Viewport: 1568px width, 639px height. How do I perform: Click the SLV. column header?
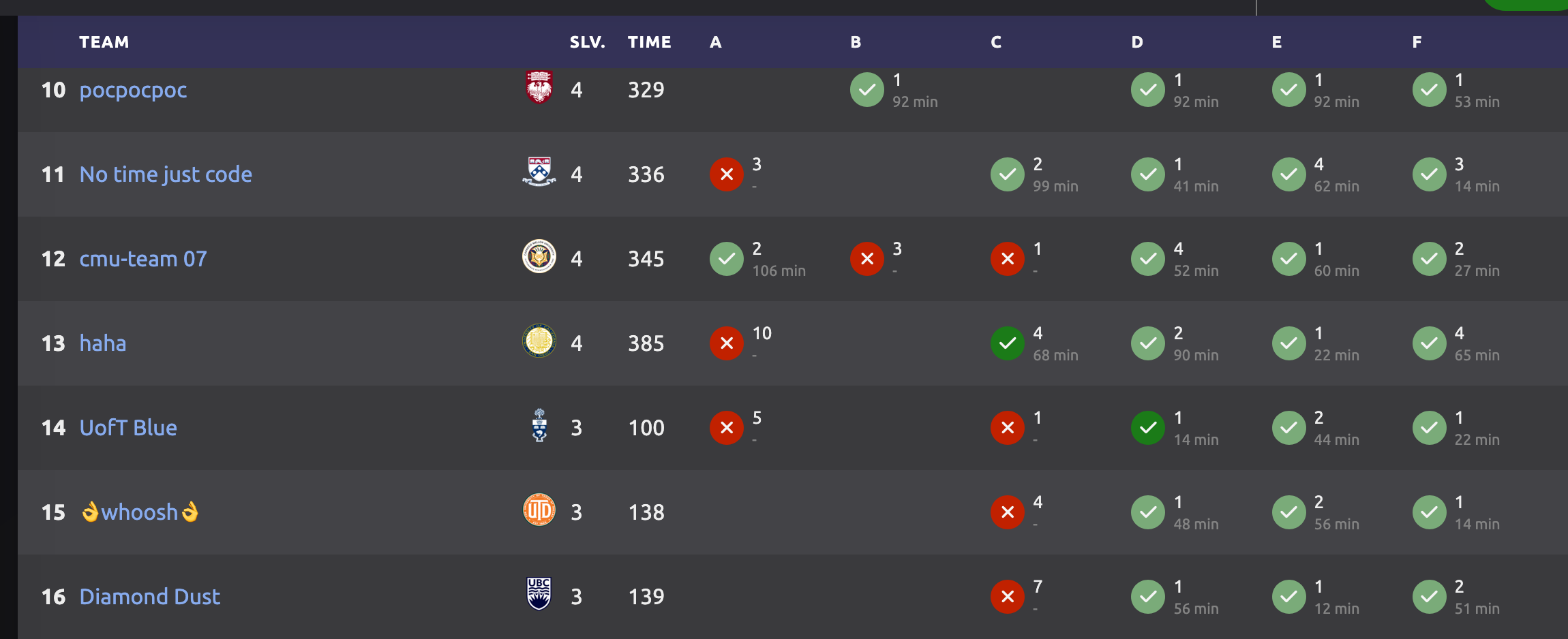coord(587,42)
